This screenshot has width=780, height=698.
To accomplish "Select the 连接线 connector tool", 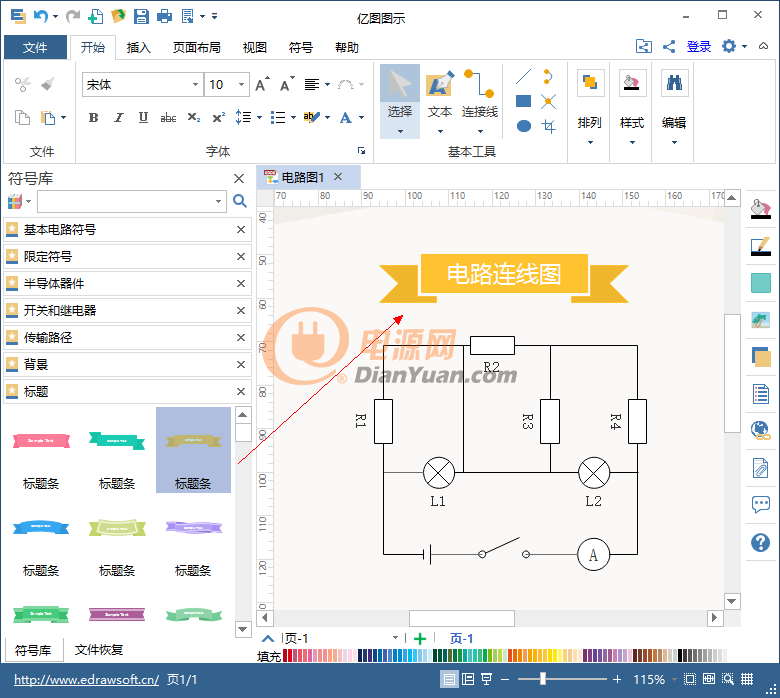I will tap(480, 101).
